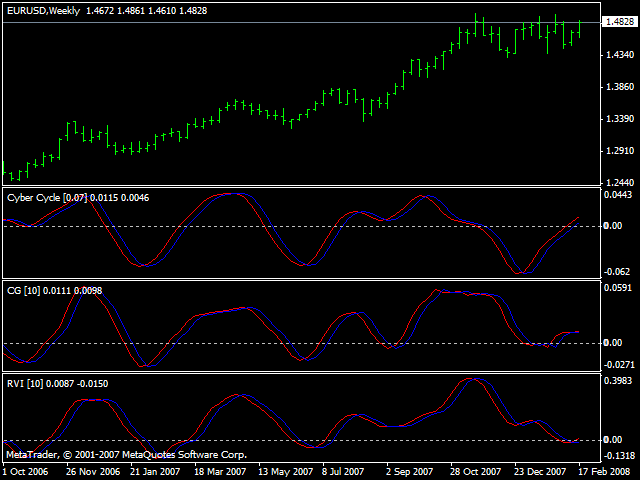Click the 1.4340 price scale value
The image size is (640, 480).
(620, 55)
